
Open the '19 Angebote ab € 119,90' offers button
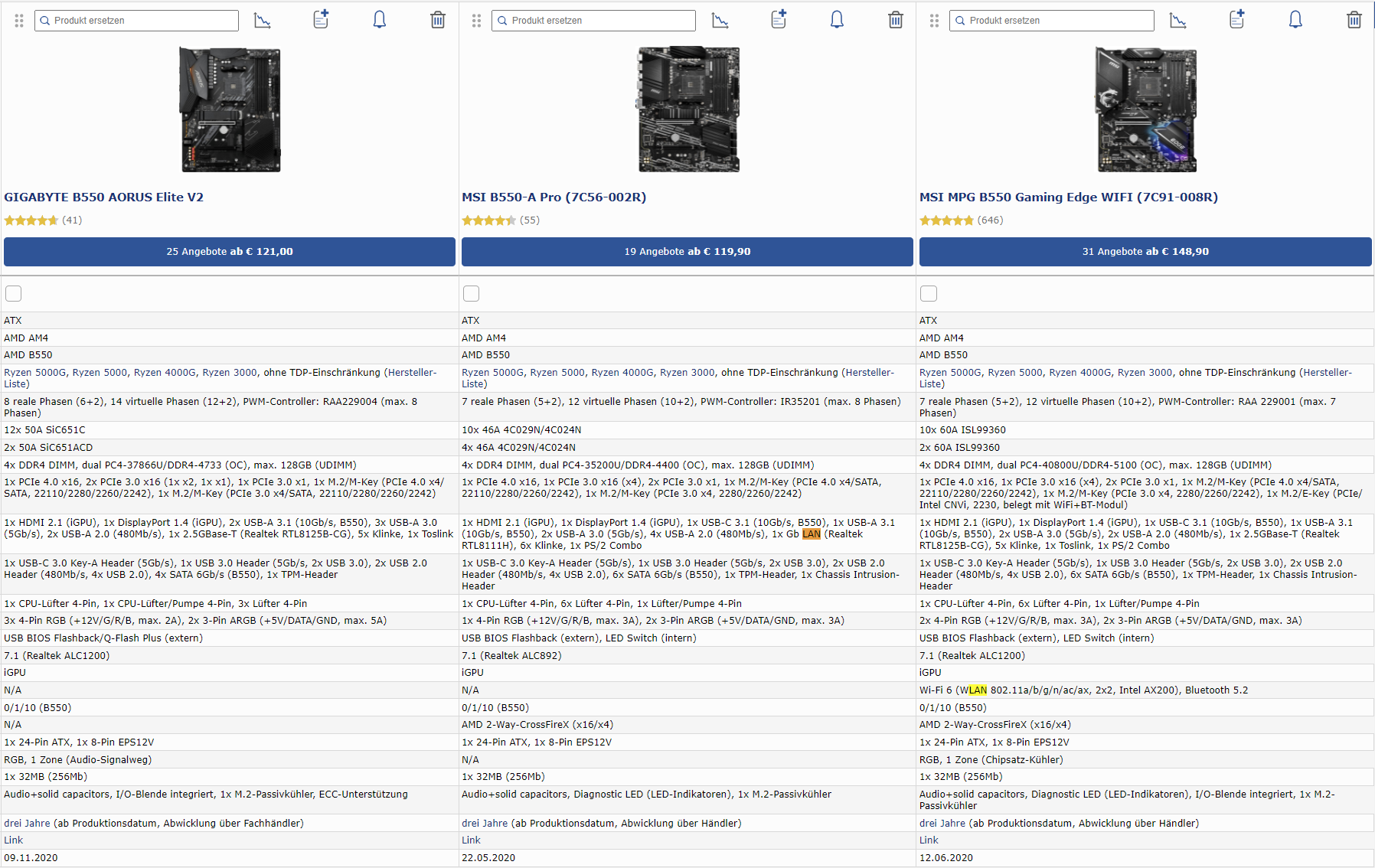coord(687,252)
